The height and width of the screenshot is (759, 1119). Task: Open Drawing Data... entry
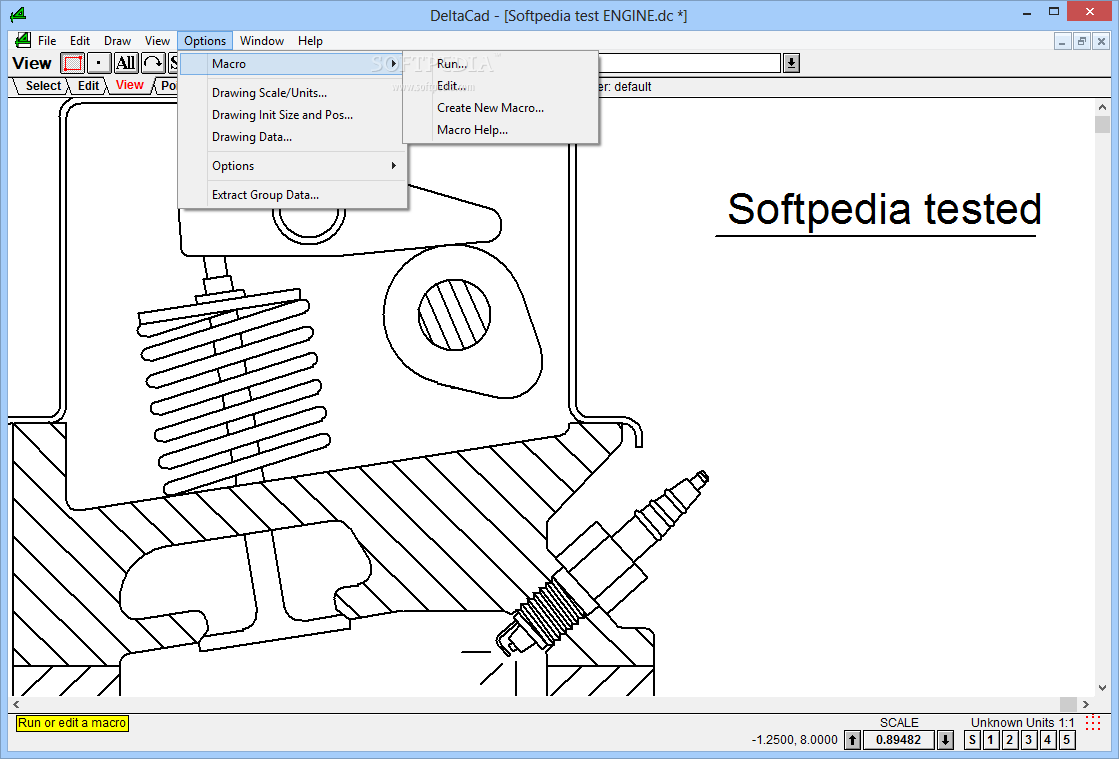pyautogui.click(x=292, y=137)
